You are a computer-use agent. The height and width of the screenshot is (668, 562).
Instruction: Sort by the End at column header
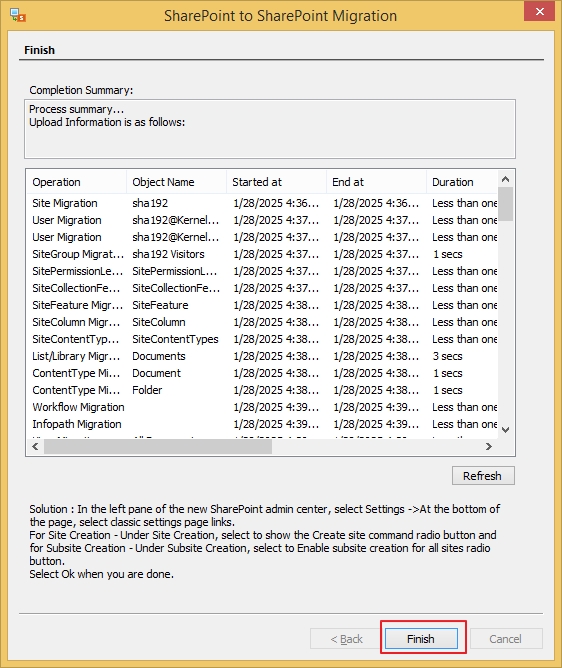coord(376,182)
